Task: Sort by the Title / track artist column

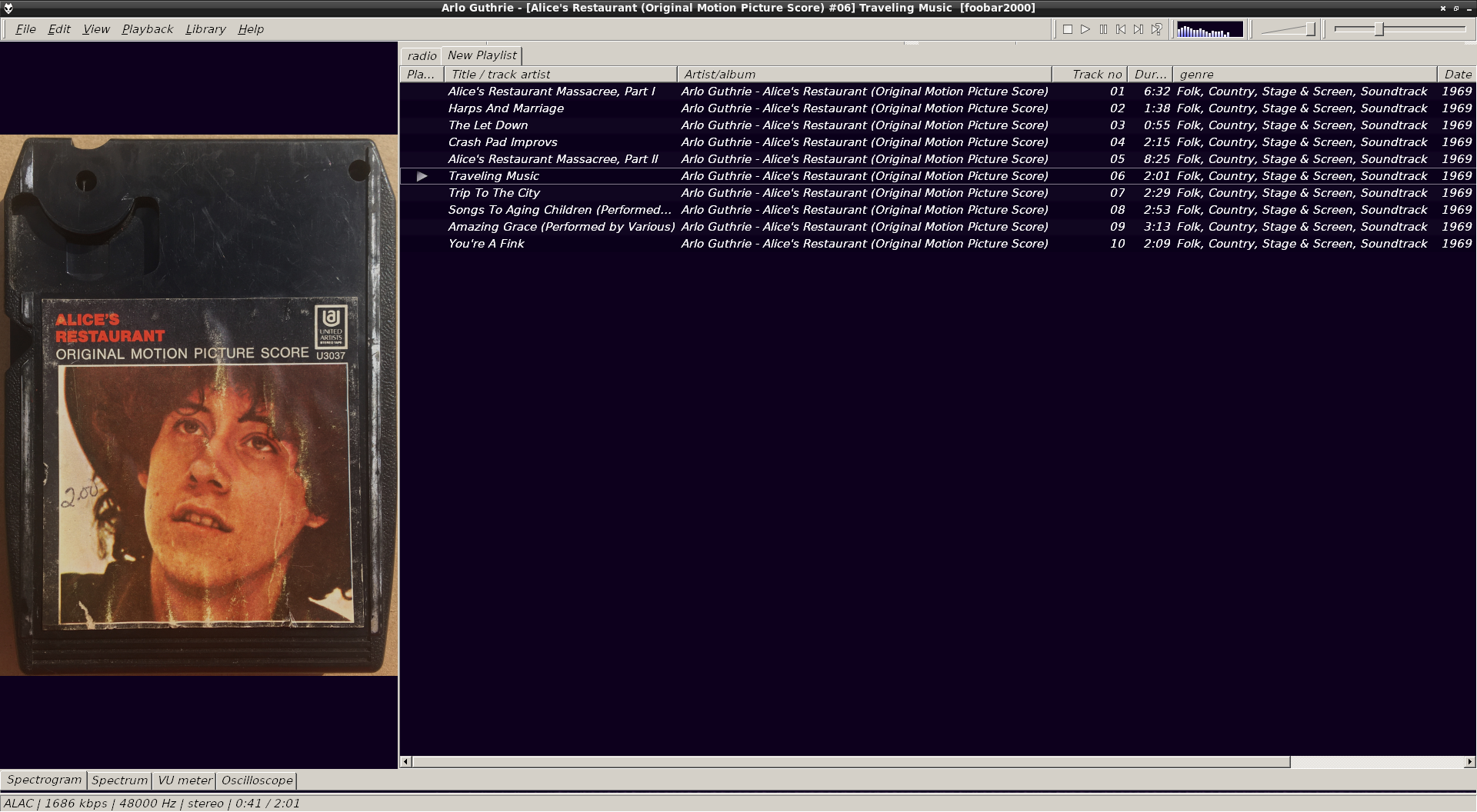Action: click(561, 75)
